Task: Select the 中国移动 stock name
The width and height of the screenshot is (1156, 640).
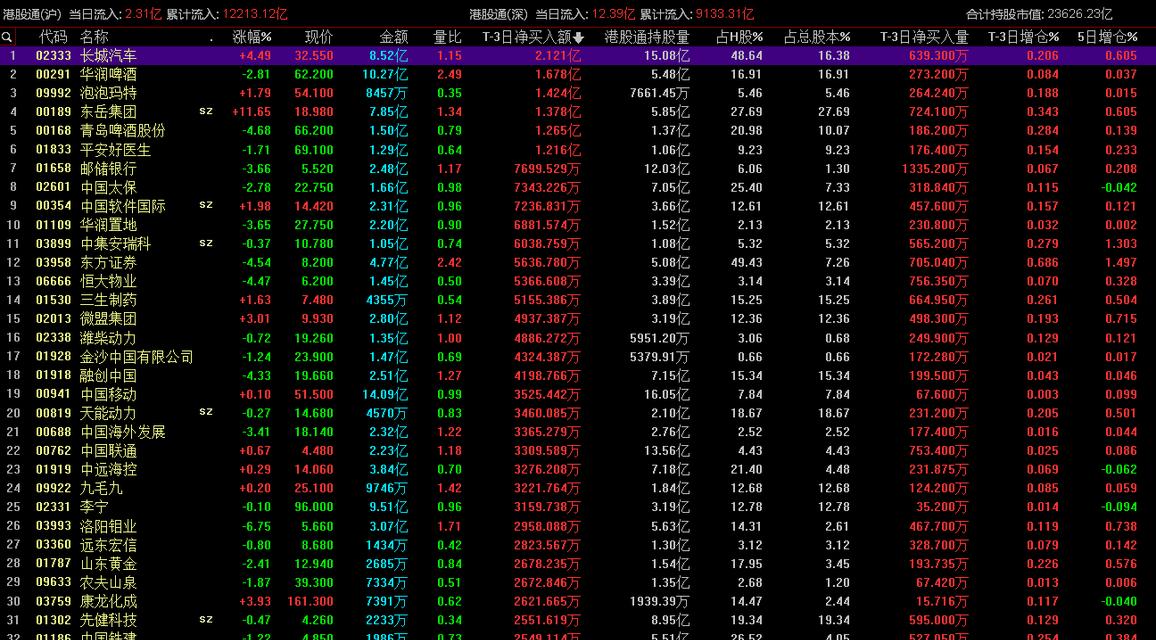Action: tap(108, 394)
